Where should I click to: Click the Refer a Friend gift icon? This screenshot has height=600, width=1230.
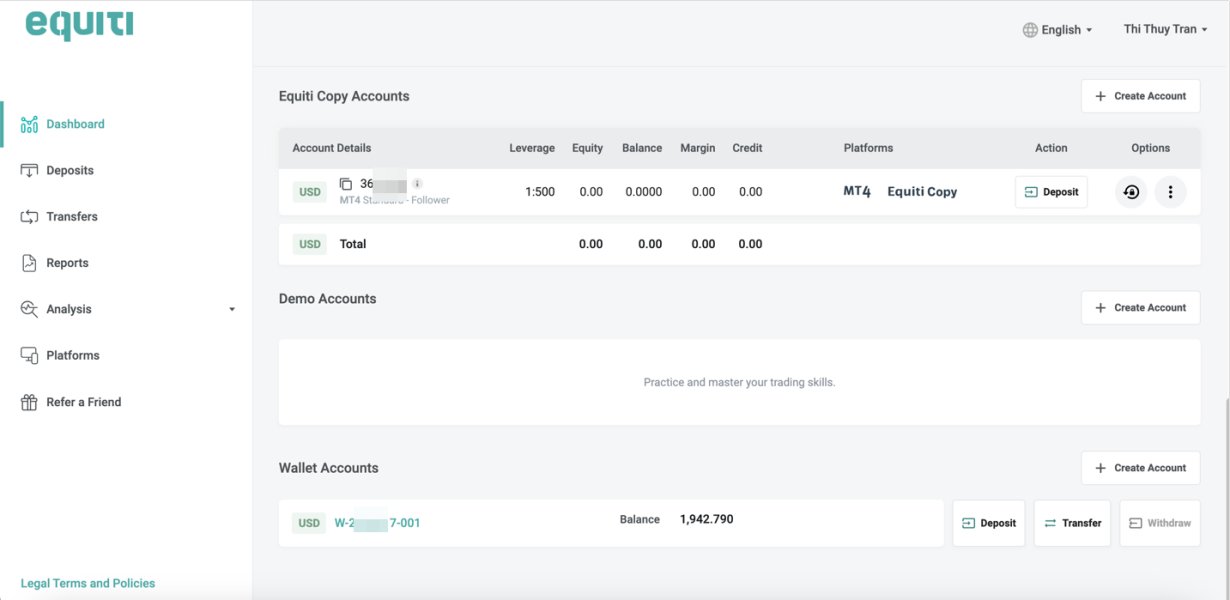click(x=29, y=402)
